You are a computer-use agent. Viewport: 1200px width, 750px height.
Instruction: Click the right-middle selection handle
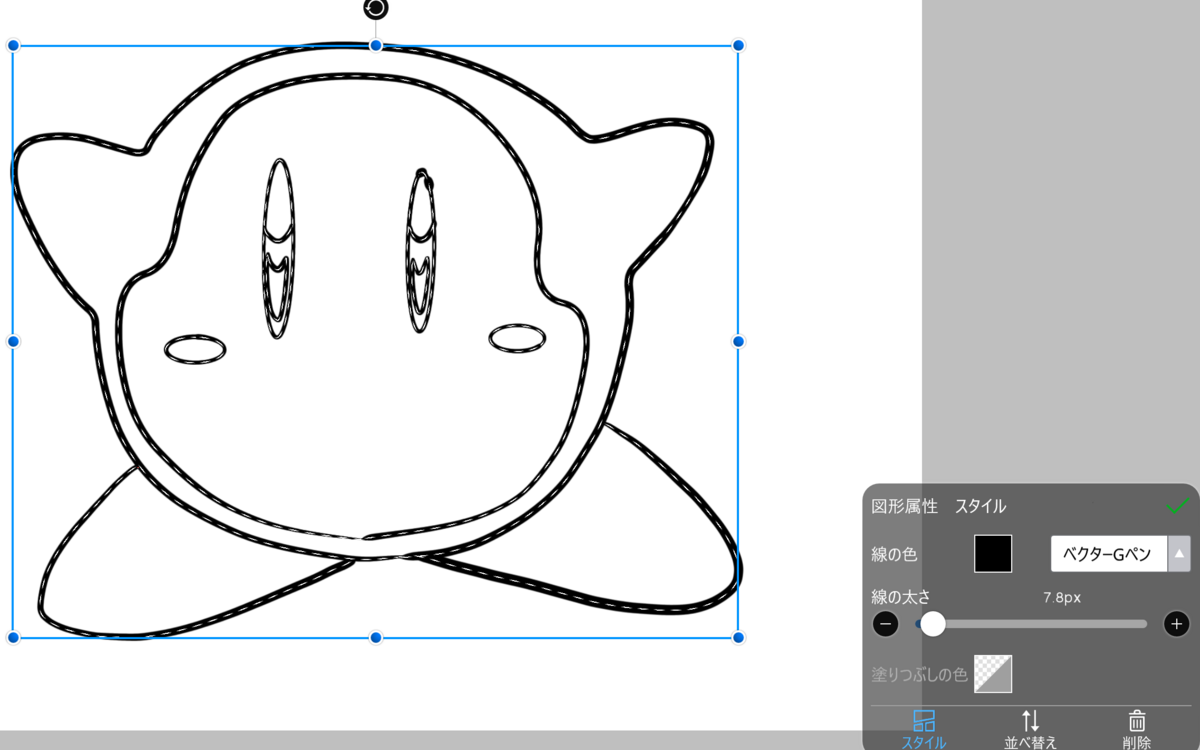pos(738,341)
